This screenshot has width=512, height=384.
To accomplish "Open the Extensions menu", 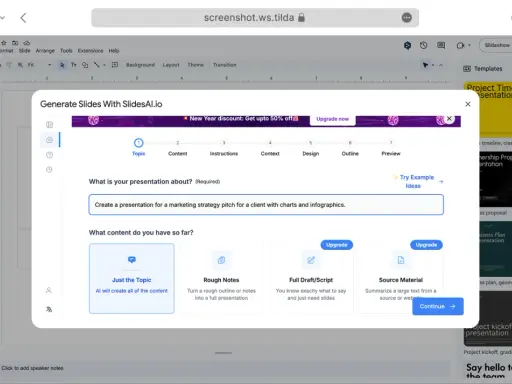I will pos(90,51).
